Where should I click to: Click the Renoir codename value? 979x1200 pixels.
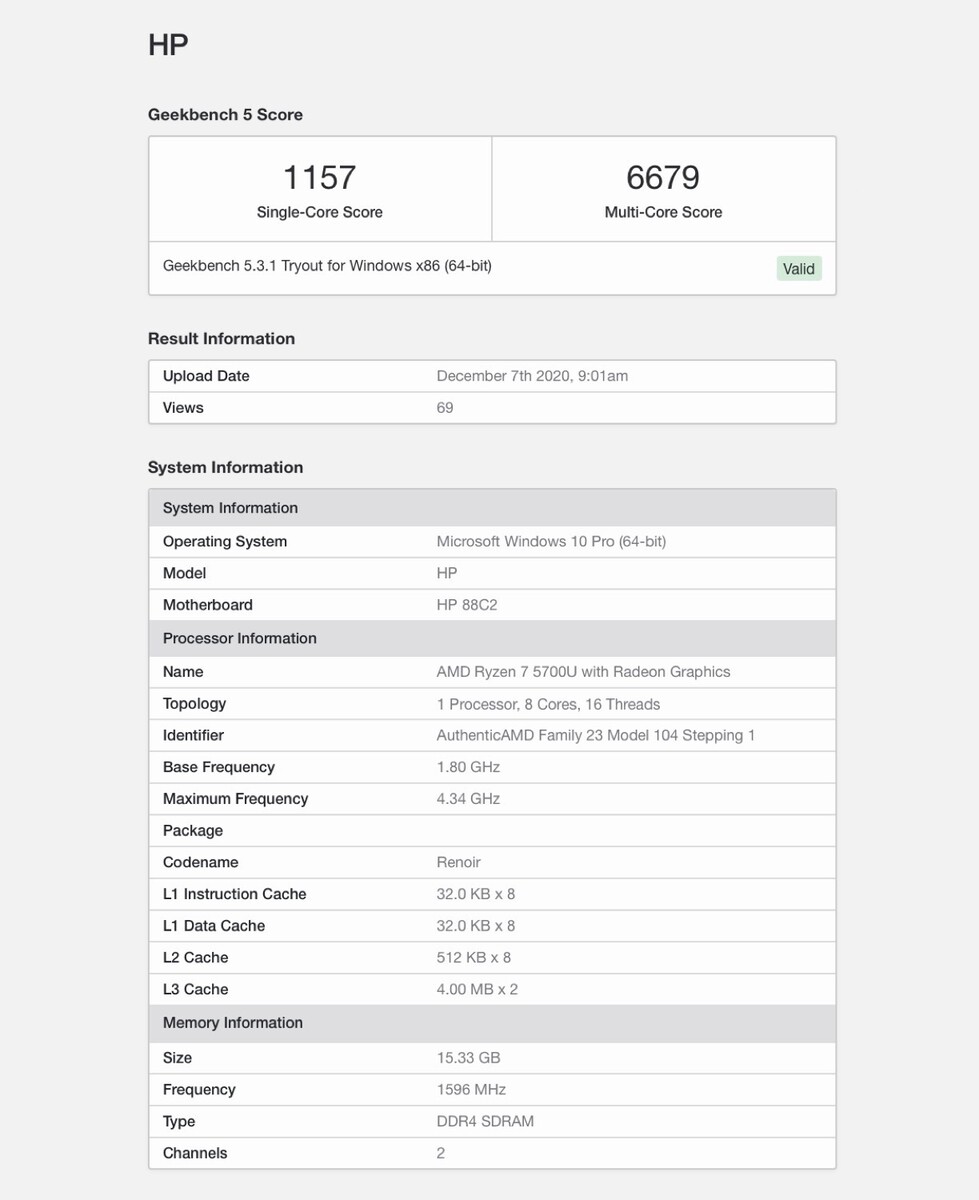pyautogui.click(x=458, y=862)
